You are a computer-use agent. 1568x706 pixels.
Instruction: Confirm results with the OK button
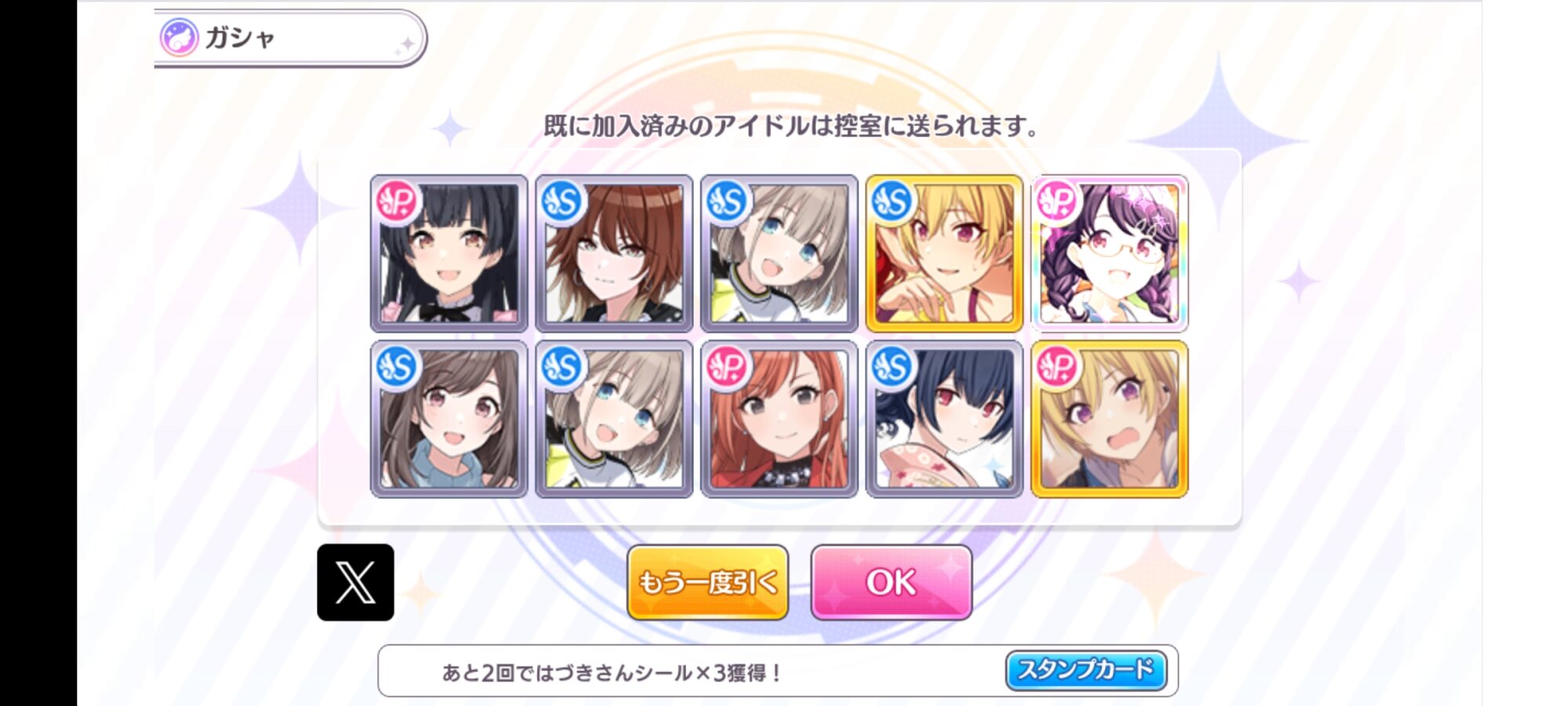(891, 582)
